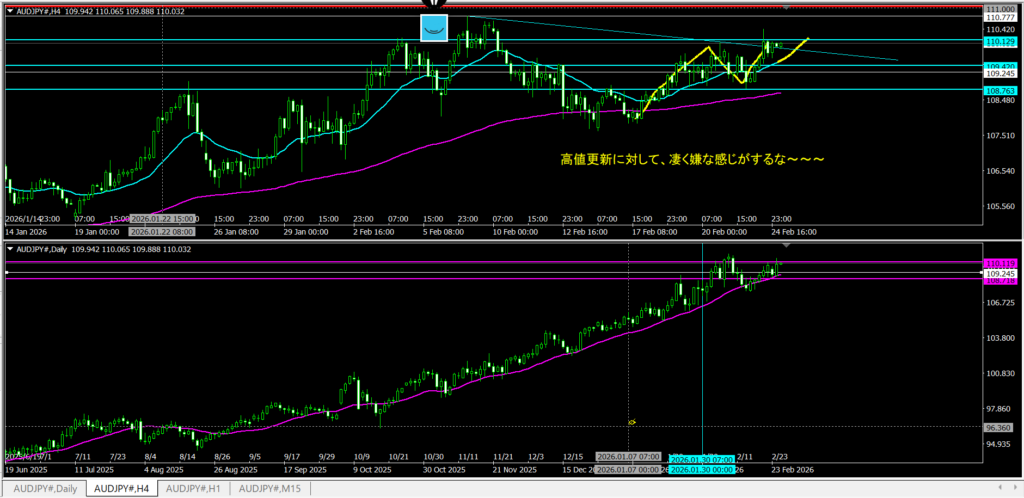The height and width of the screenshot is (498, 1024).
Task: Click the gray chart-shift triangle atop H4 chart
Action: tap(788, 8)
